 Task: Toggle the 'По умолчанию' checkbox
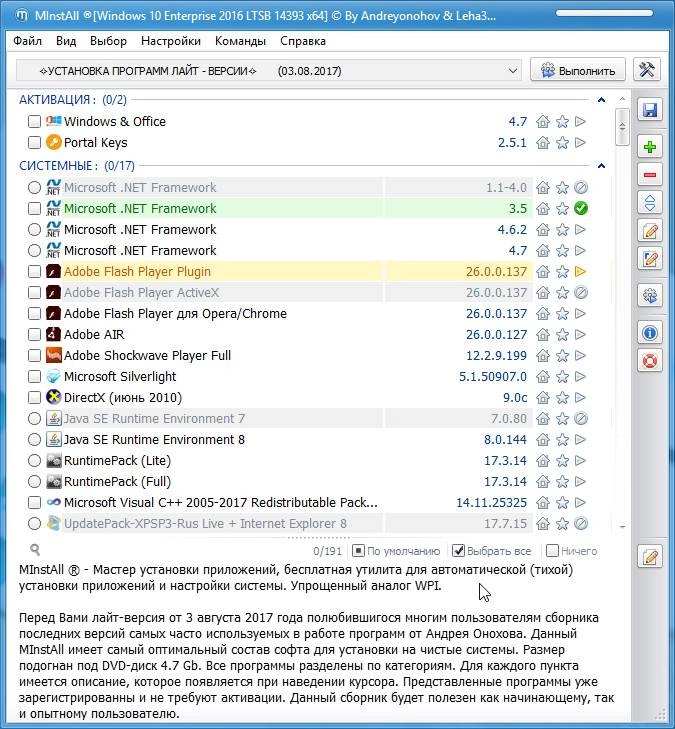(358, 551)
